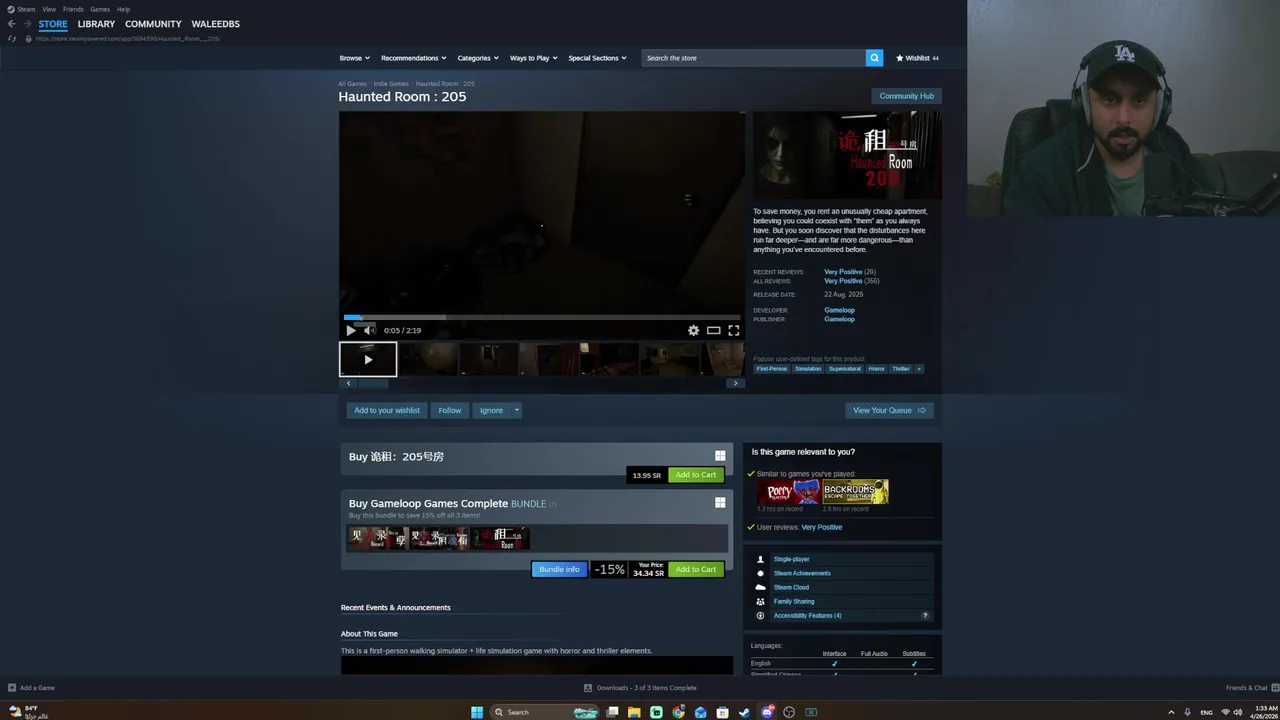Open Discord from the taskbar
Image resolution: width=1280 pixels, height=720 pixels.
[x=767, y=712]
